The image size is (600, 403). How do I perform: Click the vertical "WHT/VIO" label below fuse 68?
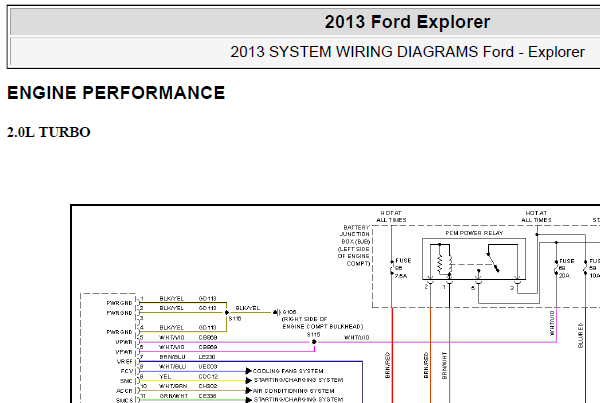[552, 323]
